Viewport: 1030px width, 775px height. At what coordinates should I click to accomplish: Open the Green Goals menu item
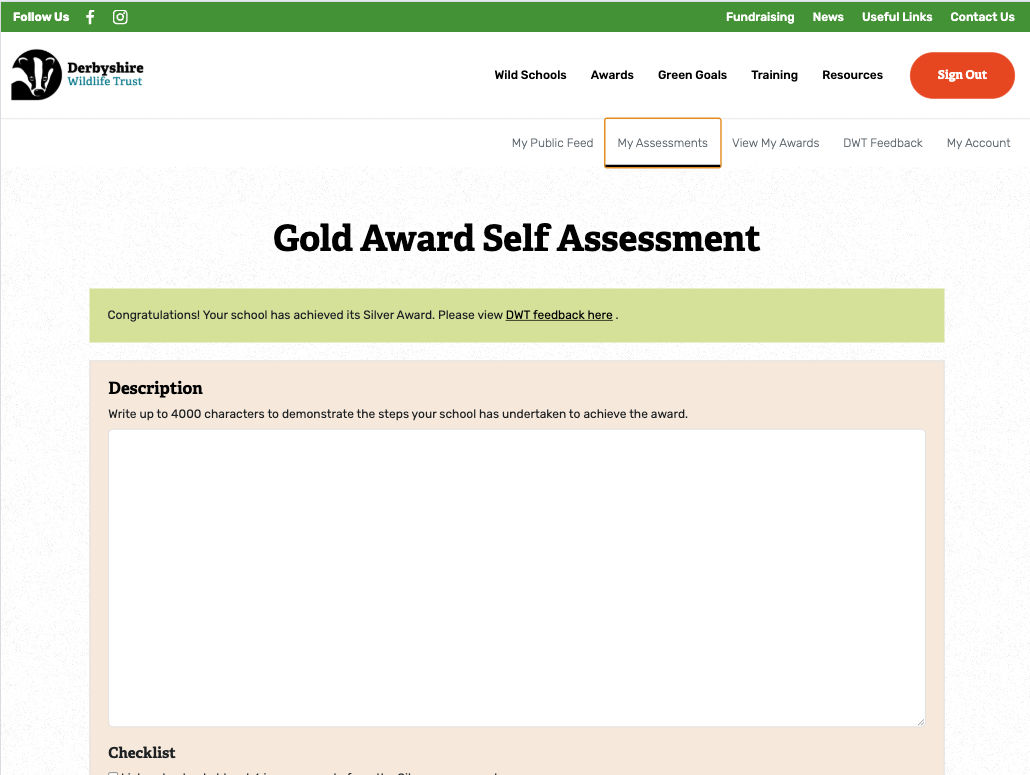[692, 75]
